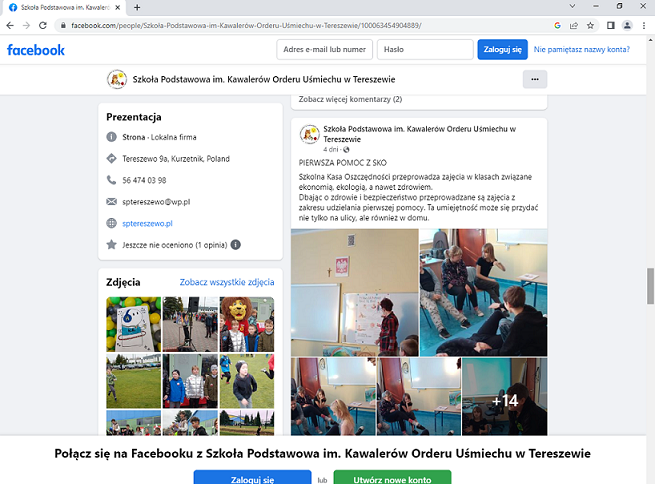Open bottom-left post photo with blonde girl
Screen dimensions: 655x484
[333, 397]
